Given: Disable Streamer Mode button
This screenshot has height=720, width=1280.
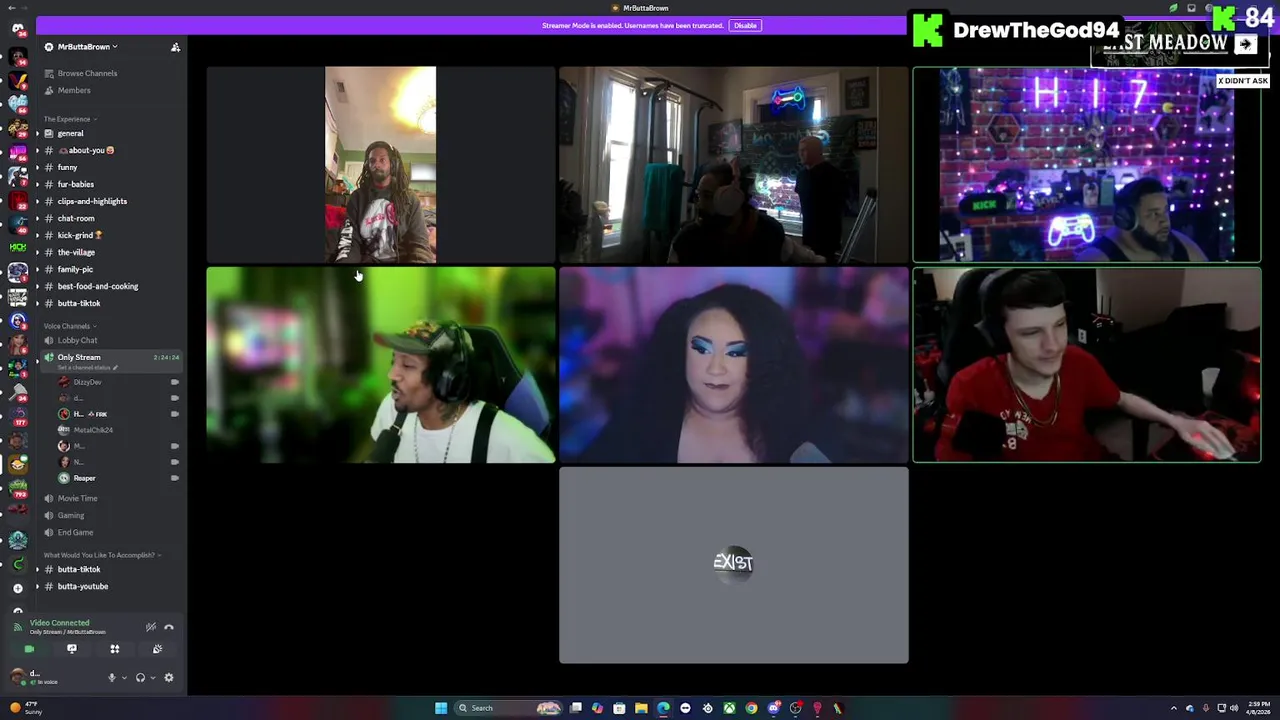Looking at the screenshot, I should 745,25.
